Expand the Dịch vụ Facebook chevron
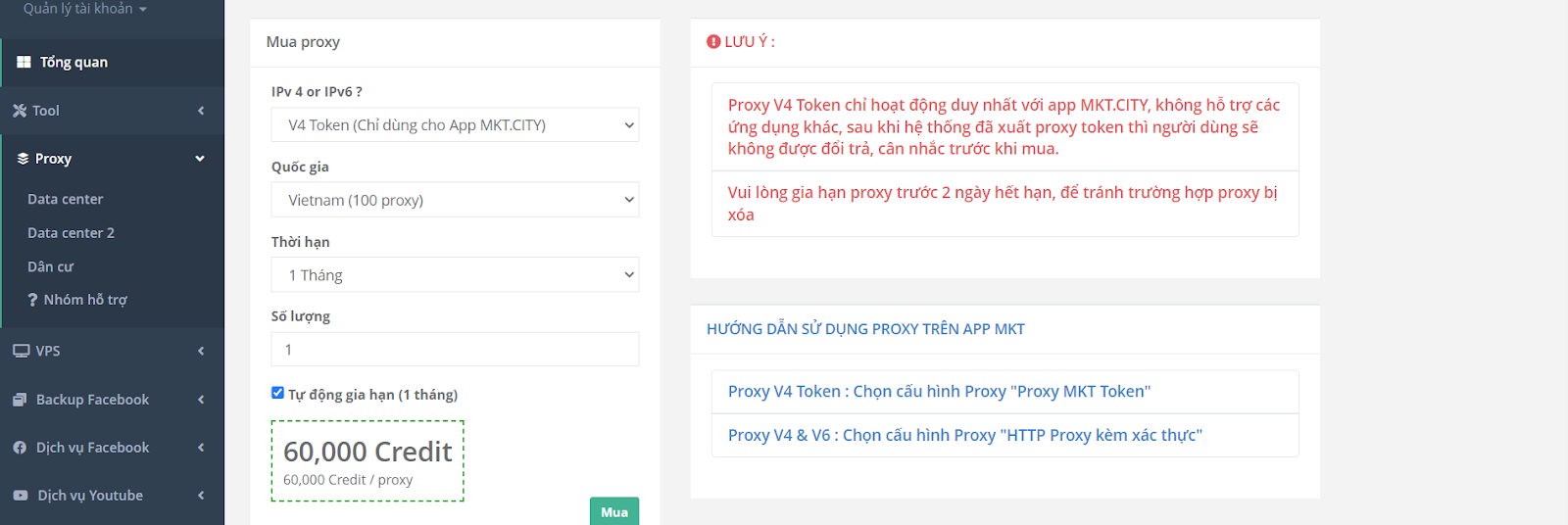The width and height of the screenshot is (1568, 525). [x=201, y=448]
